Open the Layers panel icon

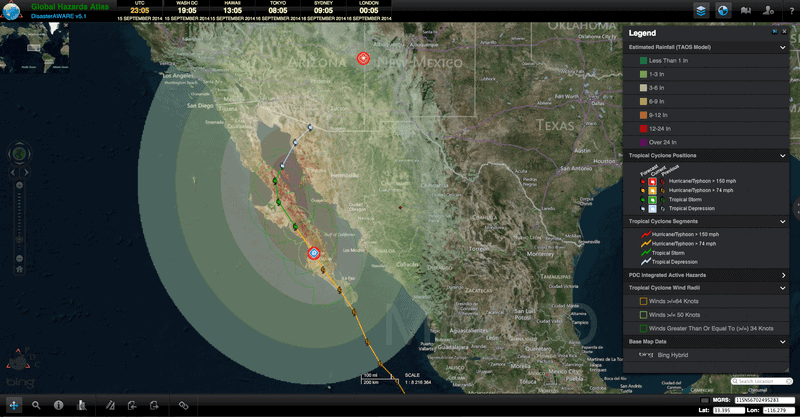[x=701, y=11]
